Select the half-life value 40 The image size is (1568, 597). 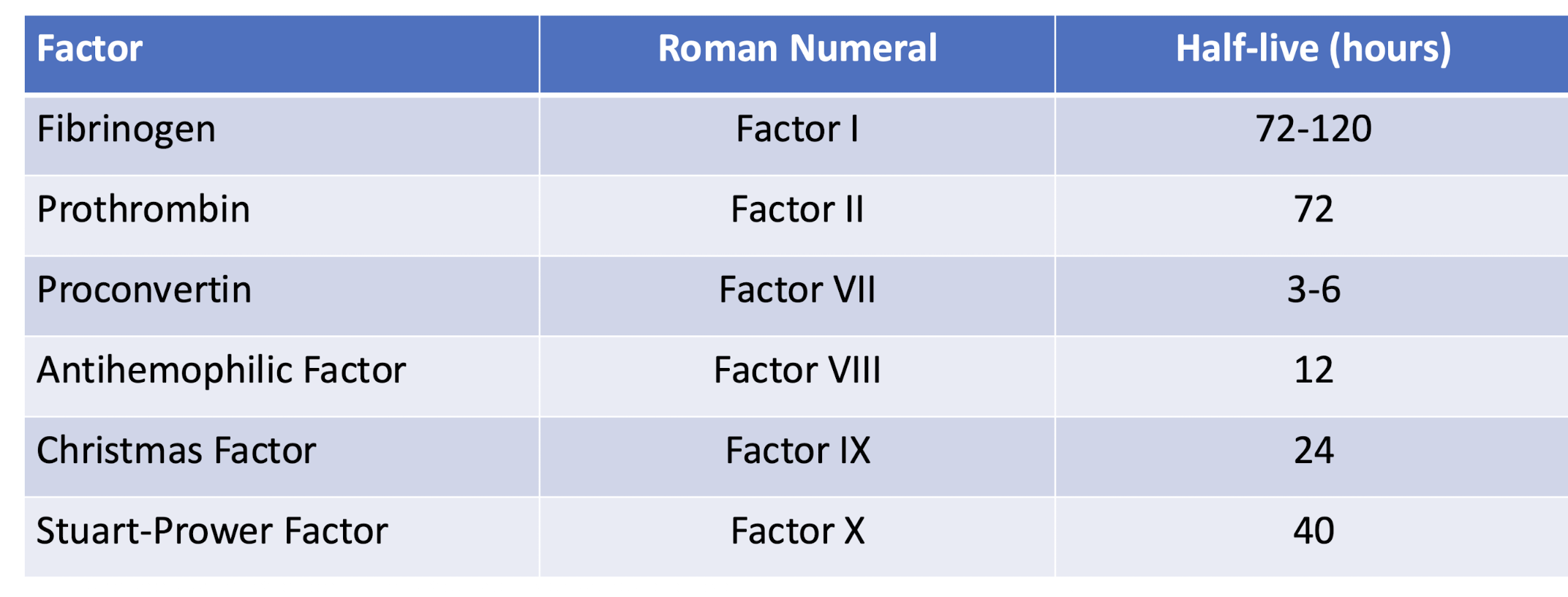pos(1313,531)
